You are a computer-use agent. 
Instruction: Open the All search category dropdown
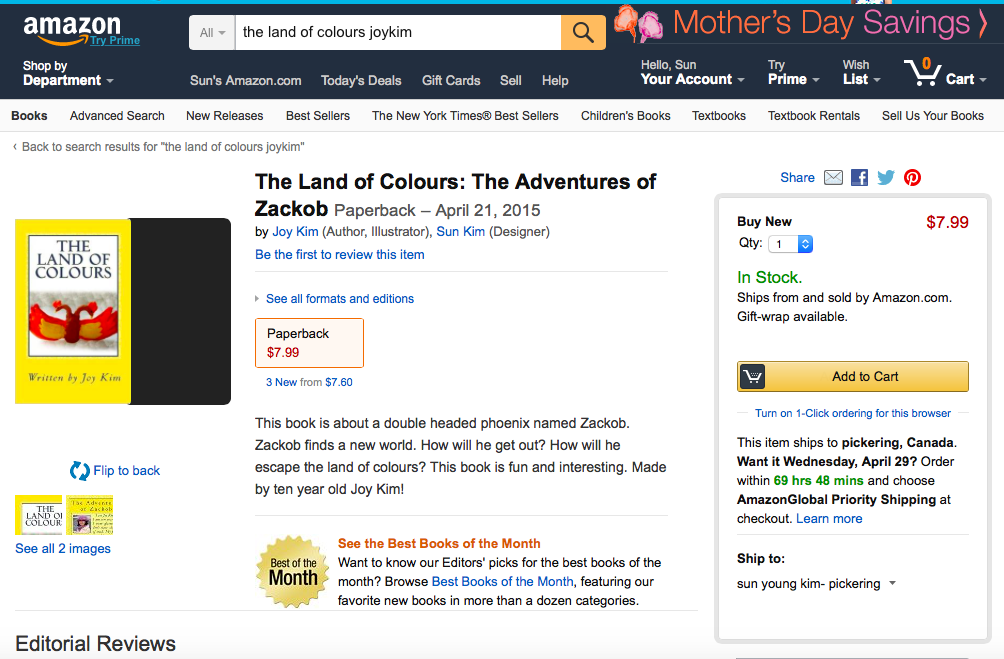tap(212, 32)
